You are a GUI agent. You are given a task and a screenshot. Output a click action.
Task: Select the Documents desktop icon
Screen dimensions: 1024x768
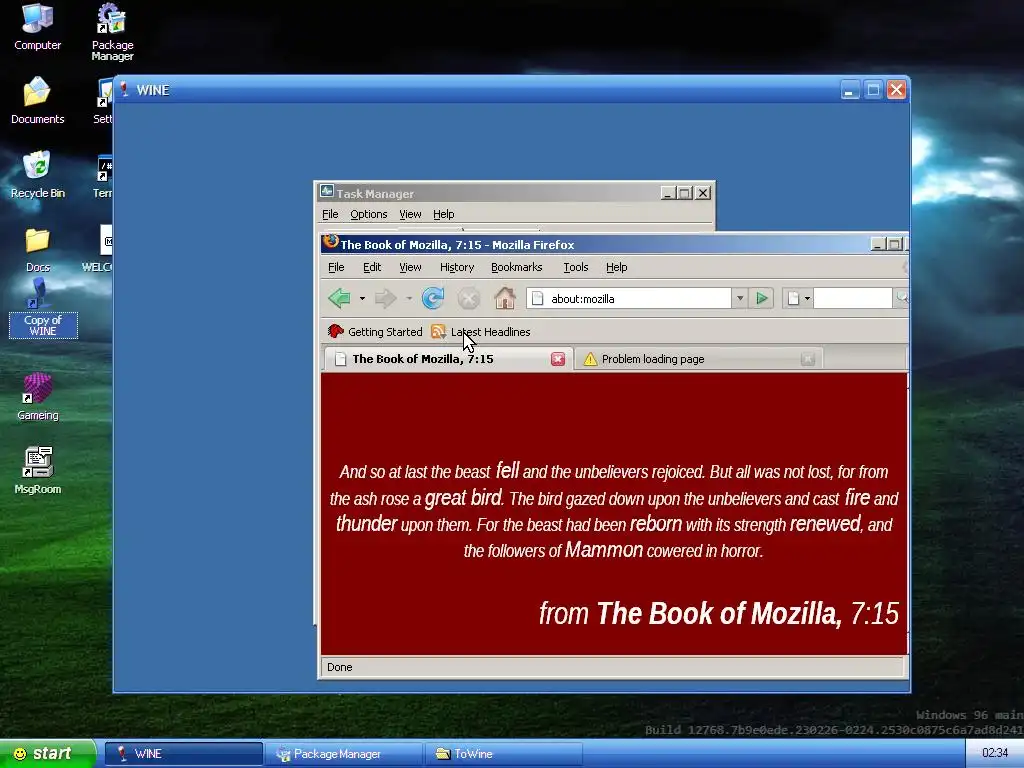pos(37,100)
